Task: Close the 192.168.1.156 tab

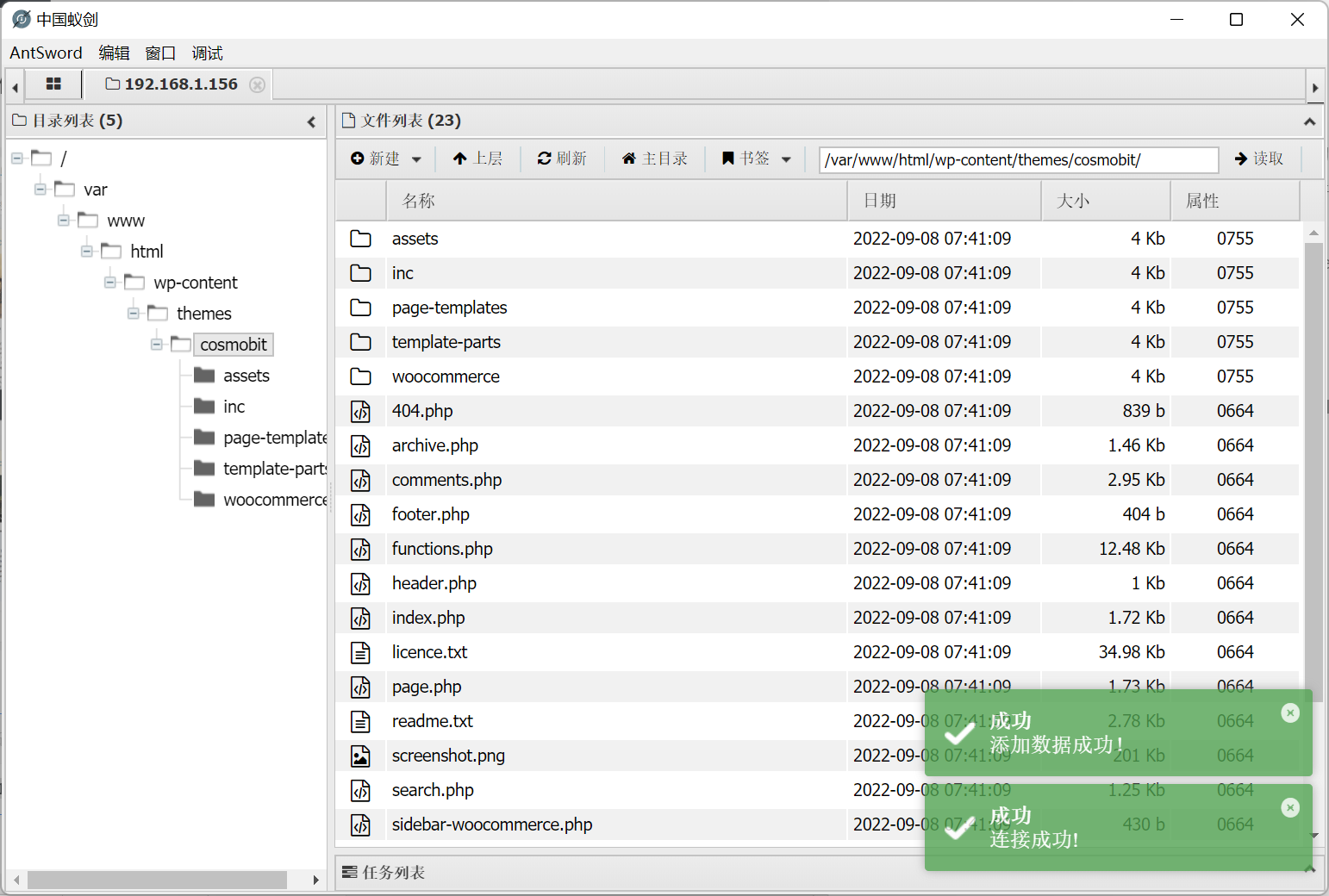Action: coord(257,84)
